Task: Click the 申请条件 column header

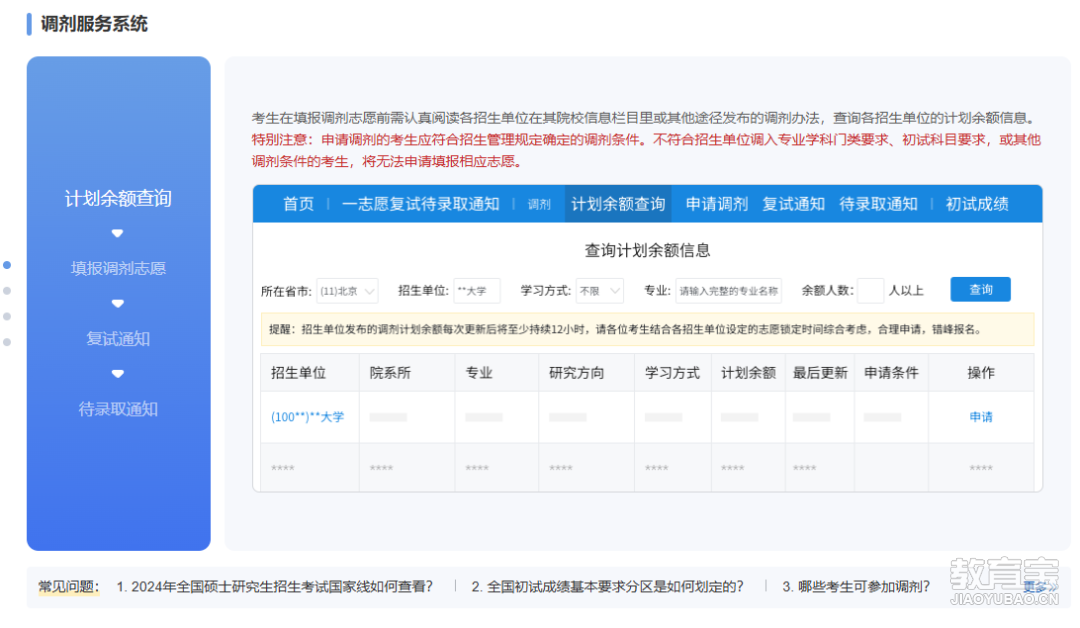Action: pos(891,373)
